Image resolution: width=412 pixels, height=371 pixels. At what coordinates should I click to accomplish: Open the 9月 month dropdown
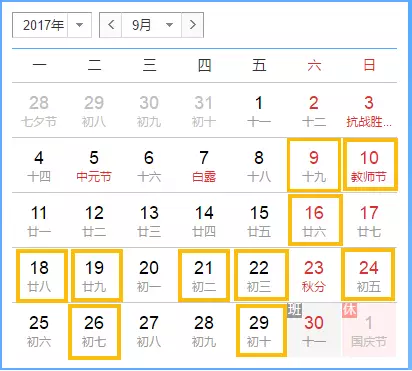[x=152, y=25]
